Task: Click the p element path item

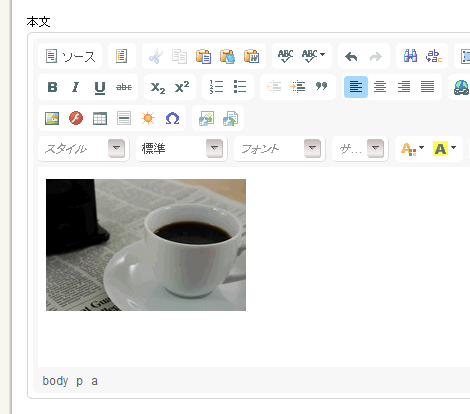Action: tap(79, 381)
